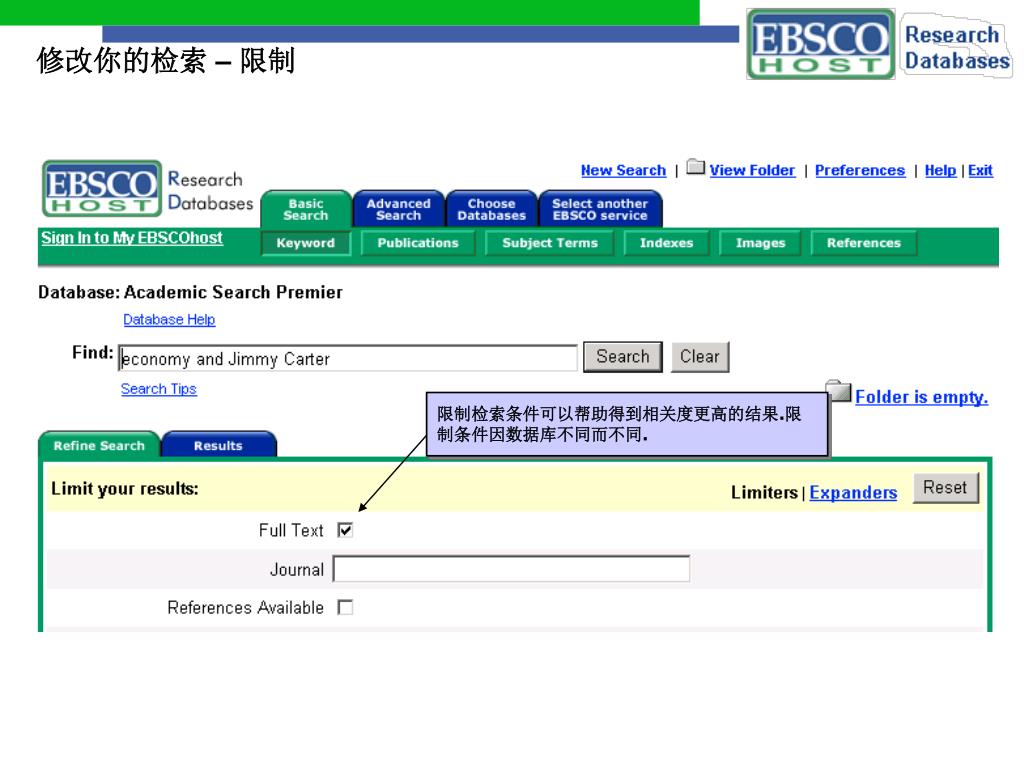1024x768 pixels.
Task: Open the Subject Terms sub-tab
Action: (550, 243)
